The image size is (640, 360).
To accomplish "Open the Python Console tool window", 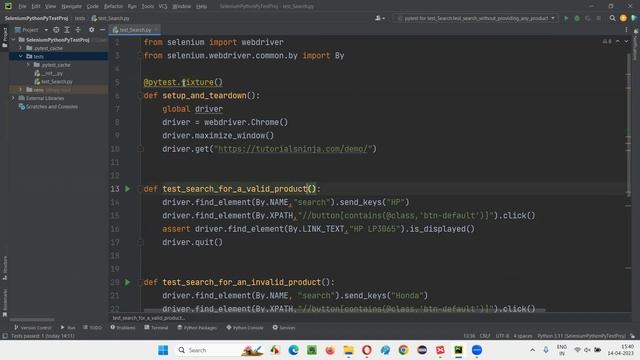I will pos(245,327).
